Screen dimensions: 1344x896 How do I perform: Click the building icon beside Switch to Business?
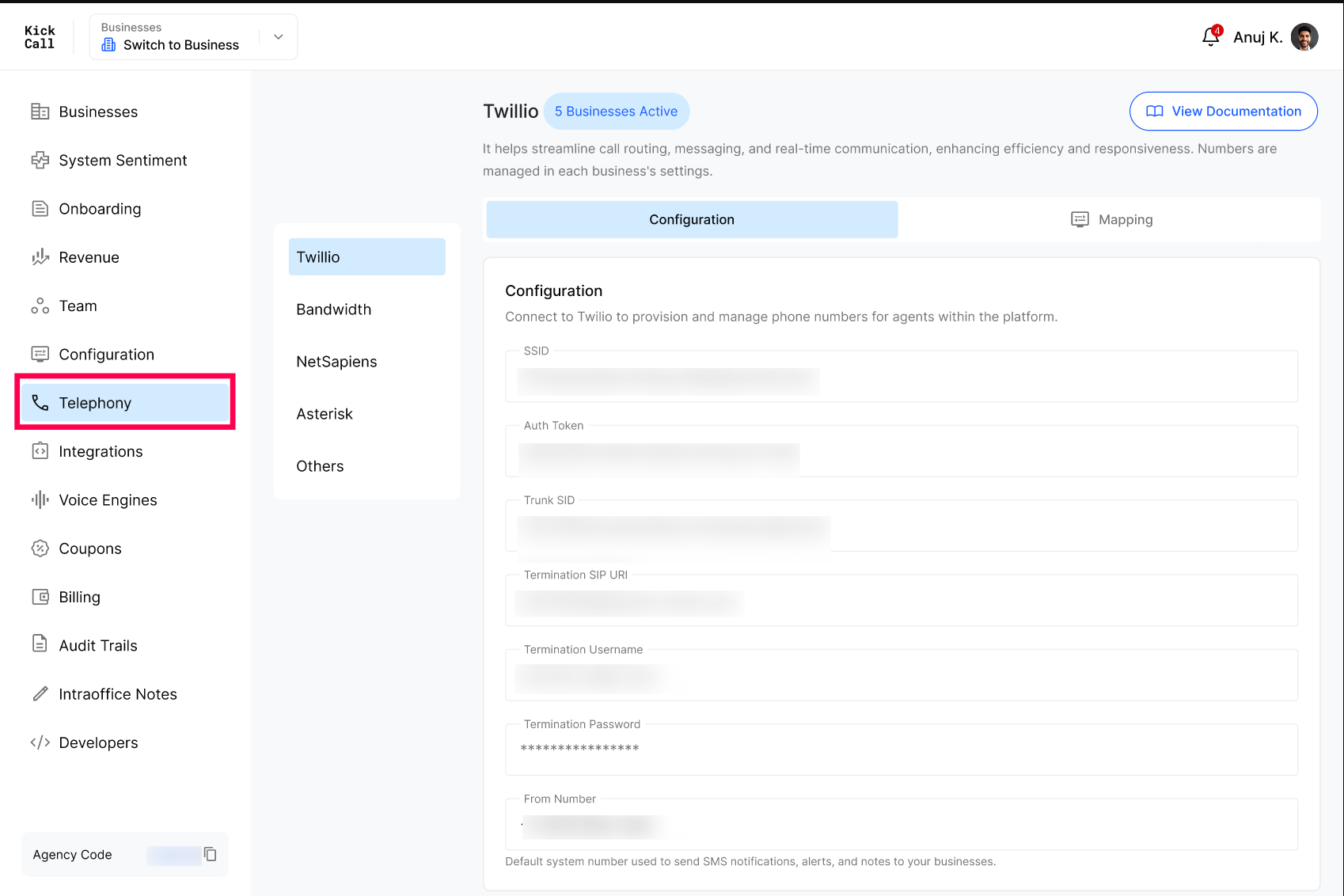108,45
